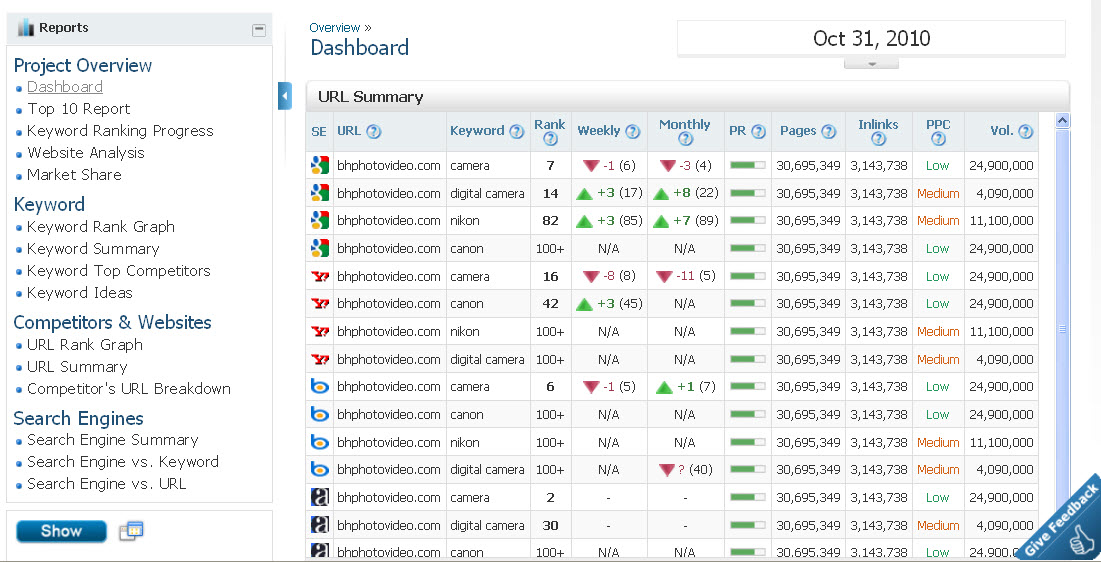This screenshot has height=562, width=1101.
Task: Select Search Engine vs. Keyword report
Action: point(123,462)
